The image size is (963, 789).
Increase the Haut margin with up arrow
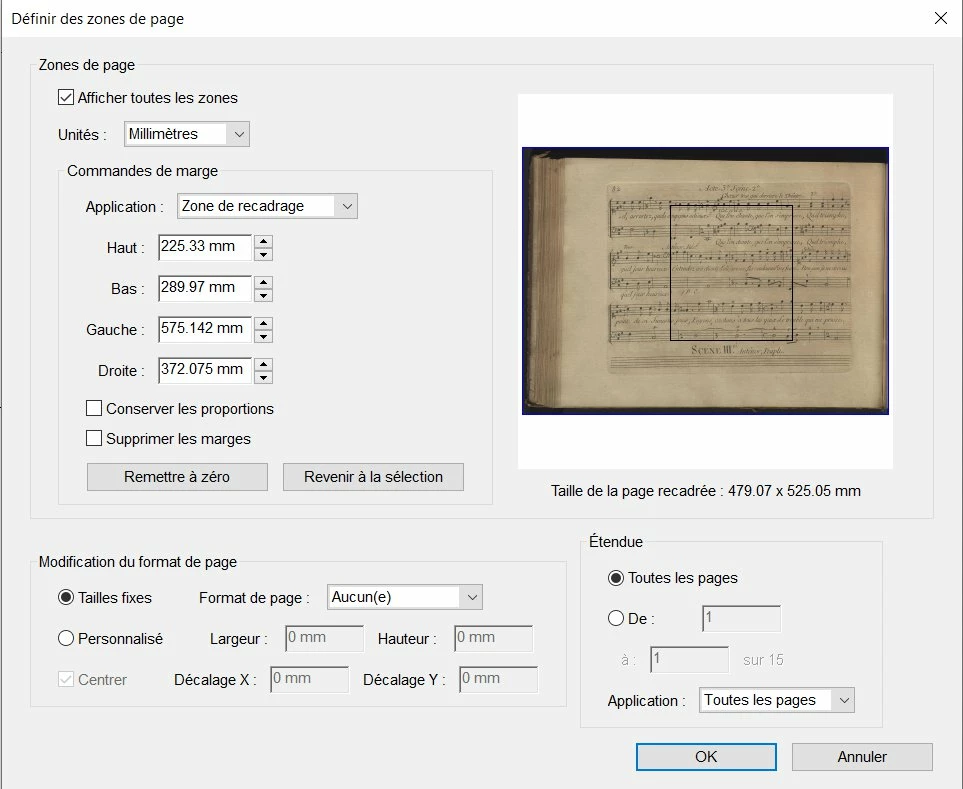pos(263,241)
